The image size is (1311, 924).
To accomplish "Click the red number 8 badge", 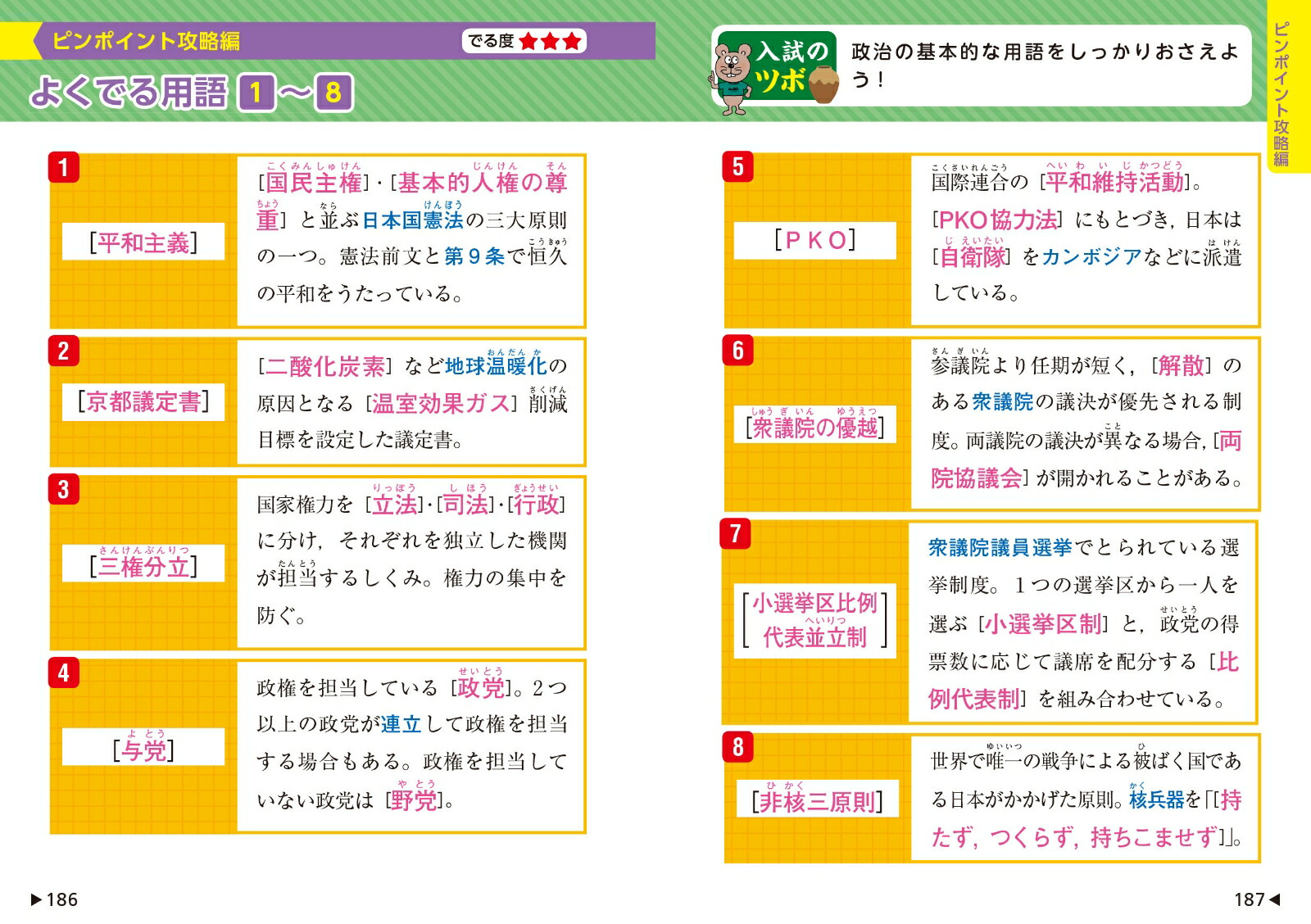I will click(738, 747).
